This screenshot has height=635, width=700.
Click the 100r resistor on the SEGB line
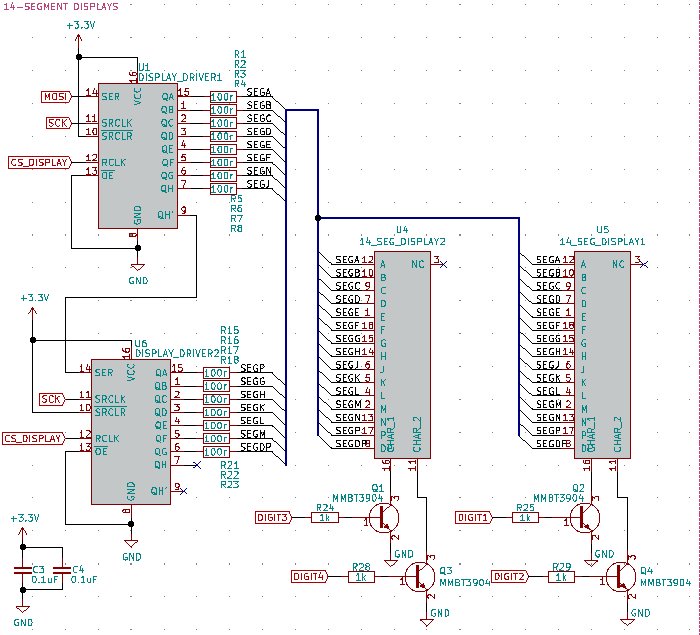click(223, 110)
